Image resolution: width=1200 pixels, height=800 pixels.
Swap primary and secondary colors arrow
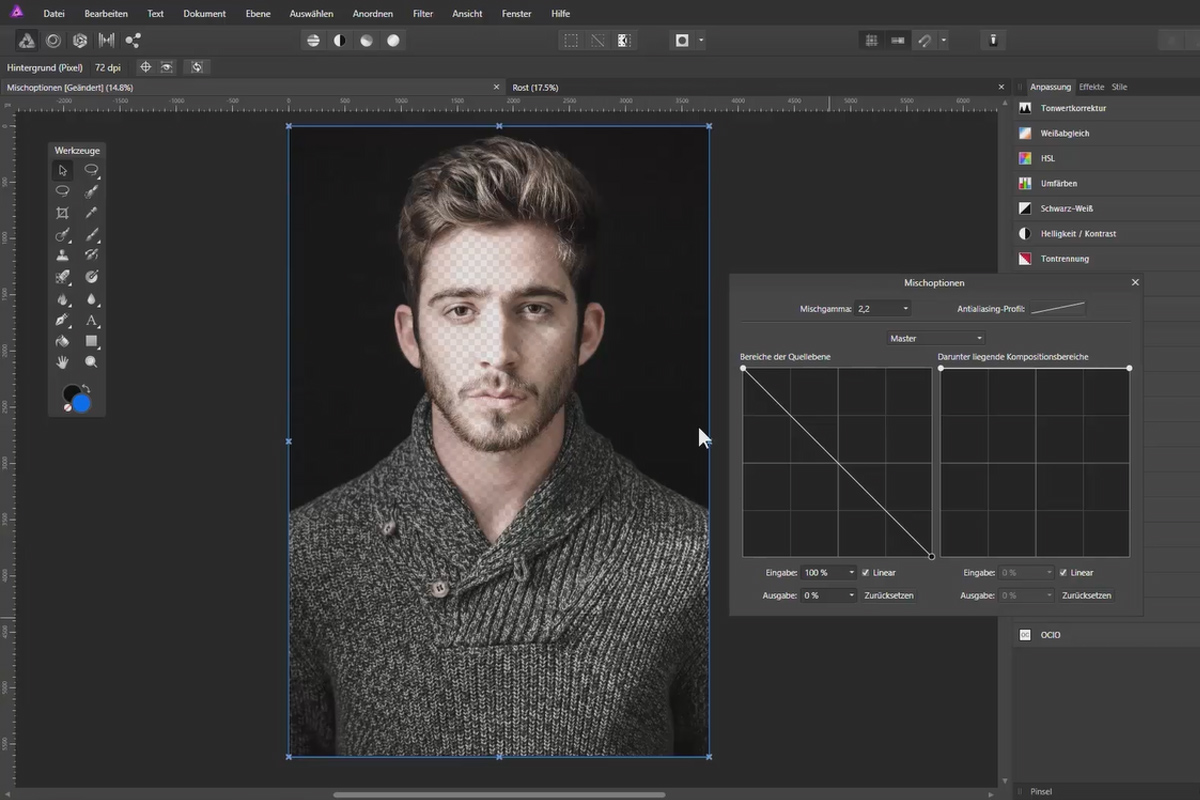(x=86, y=388)
